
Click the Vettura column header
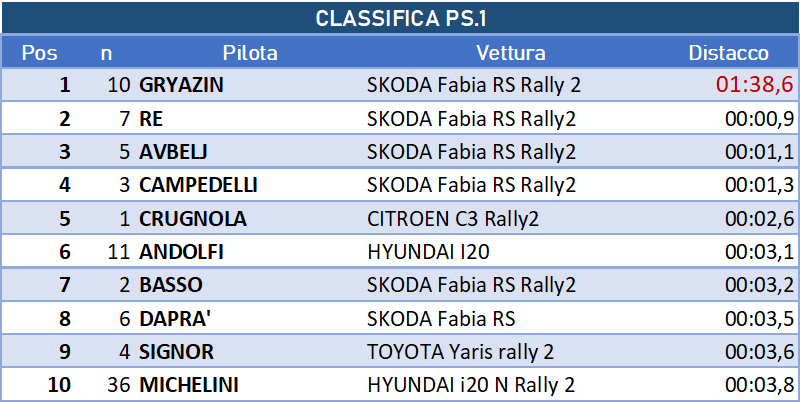(x=511, y=53)
